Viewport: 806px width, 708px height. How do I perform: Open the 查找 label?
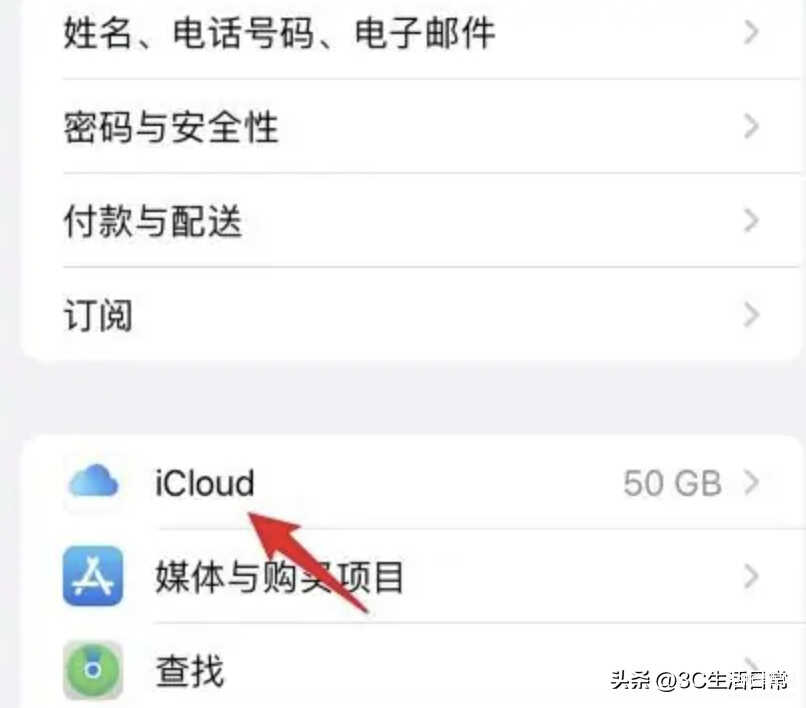click(x=190, y=670)
